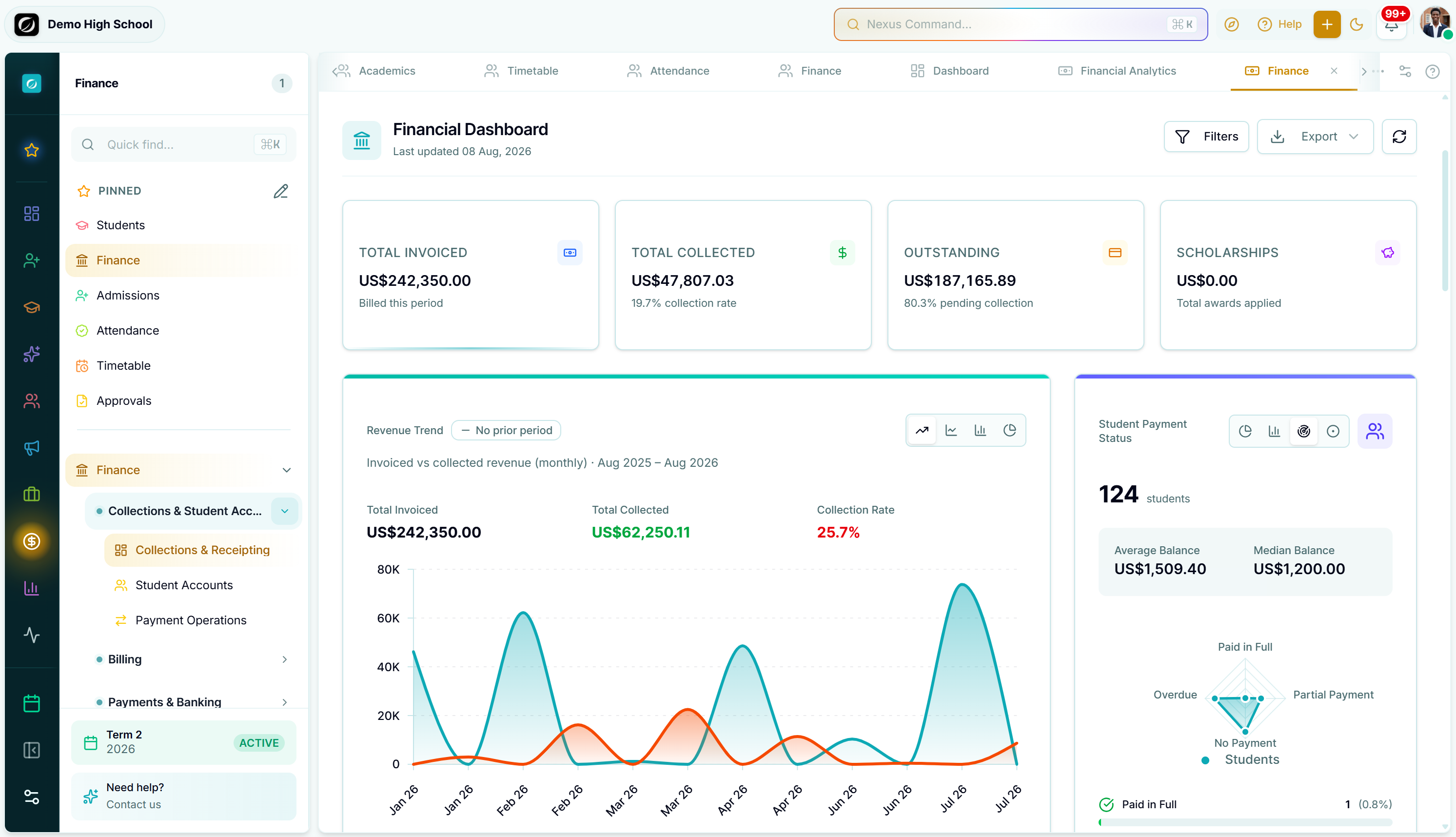This screenshot has width=1456, height=837.
Task: Open the tabs overflow ellipsis menu
Action: (x=1378, y=71)
